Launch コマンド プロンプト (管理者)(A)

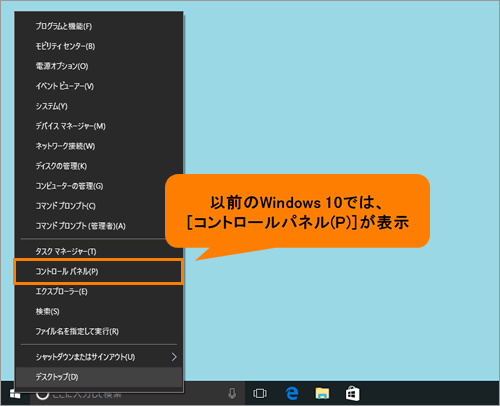(x=99, y=226)
